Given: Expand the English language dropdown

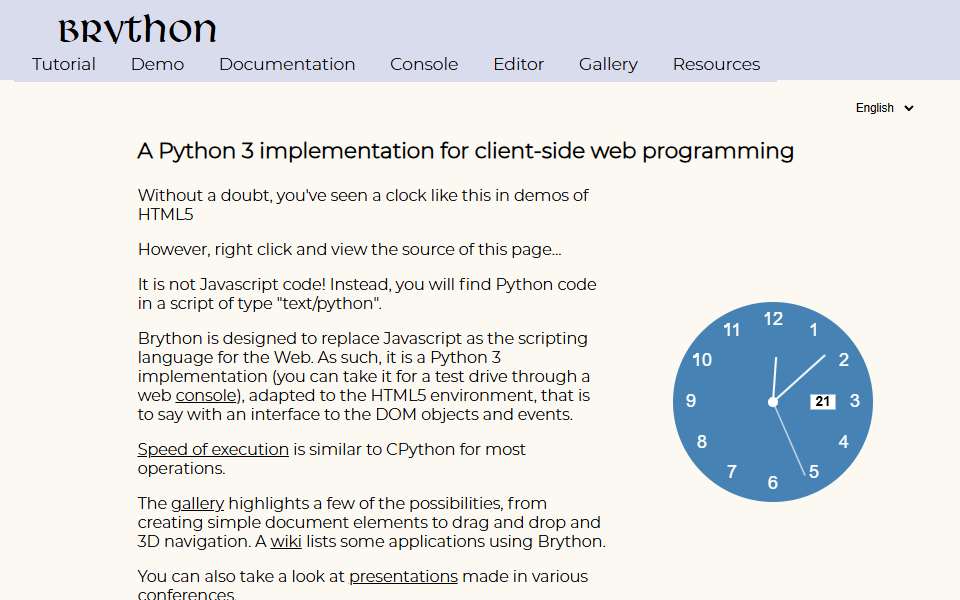Looking at the screenshot, I should coord(885,108).
